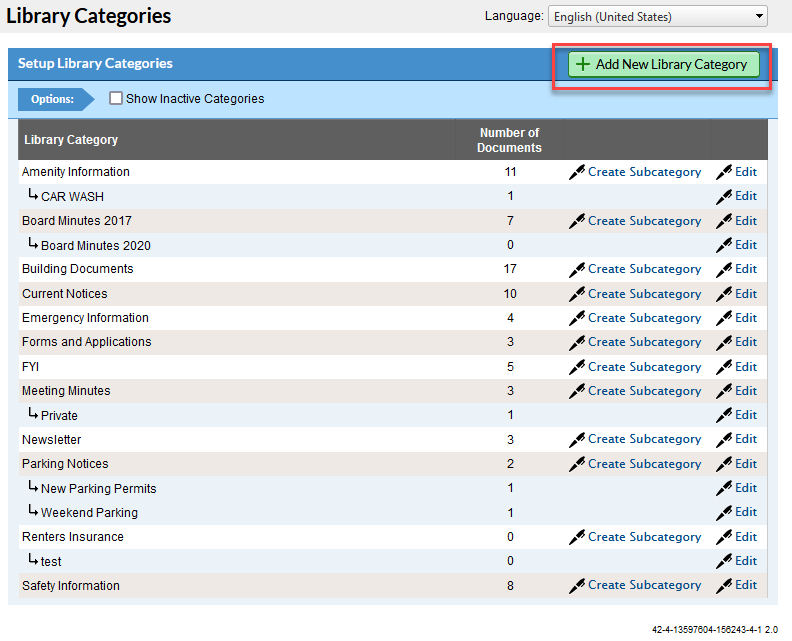Toggle Show Inactive Categories checkbox
Image resolution: width=792 pixels, height=641 pixels.
click(x=116, y=98)
